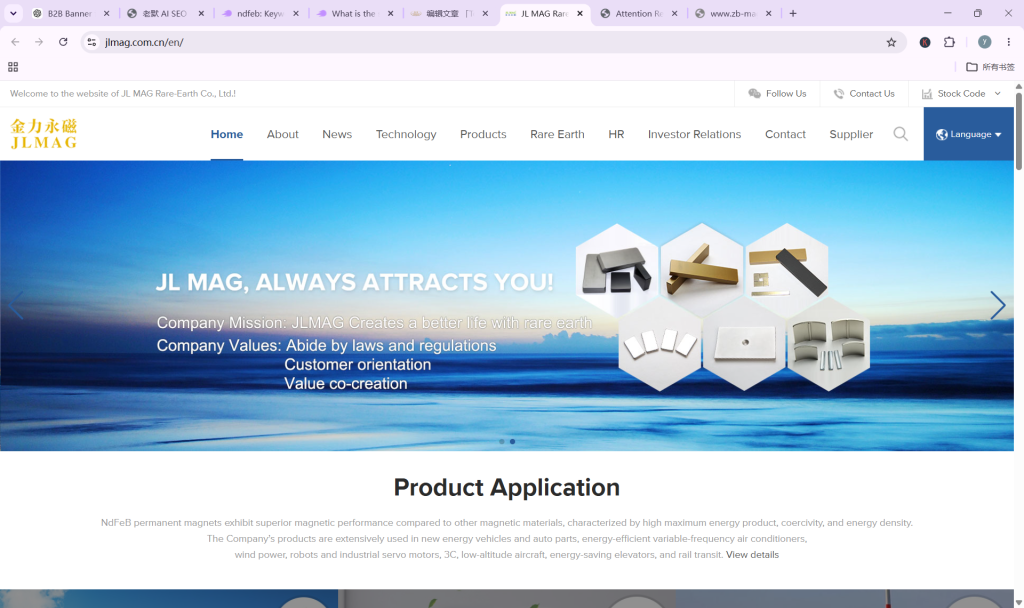Click the red K extension icon
The image size is (1024, 608).
[x=925, y=42]
